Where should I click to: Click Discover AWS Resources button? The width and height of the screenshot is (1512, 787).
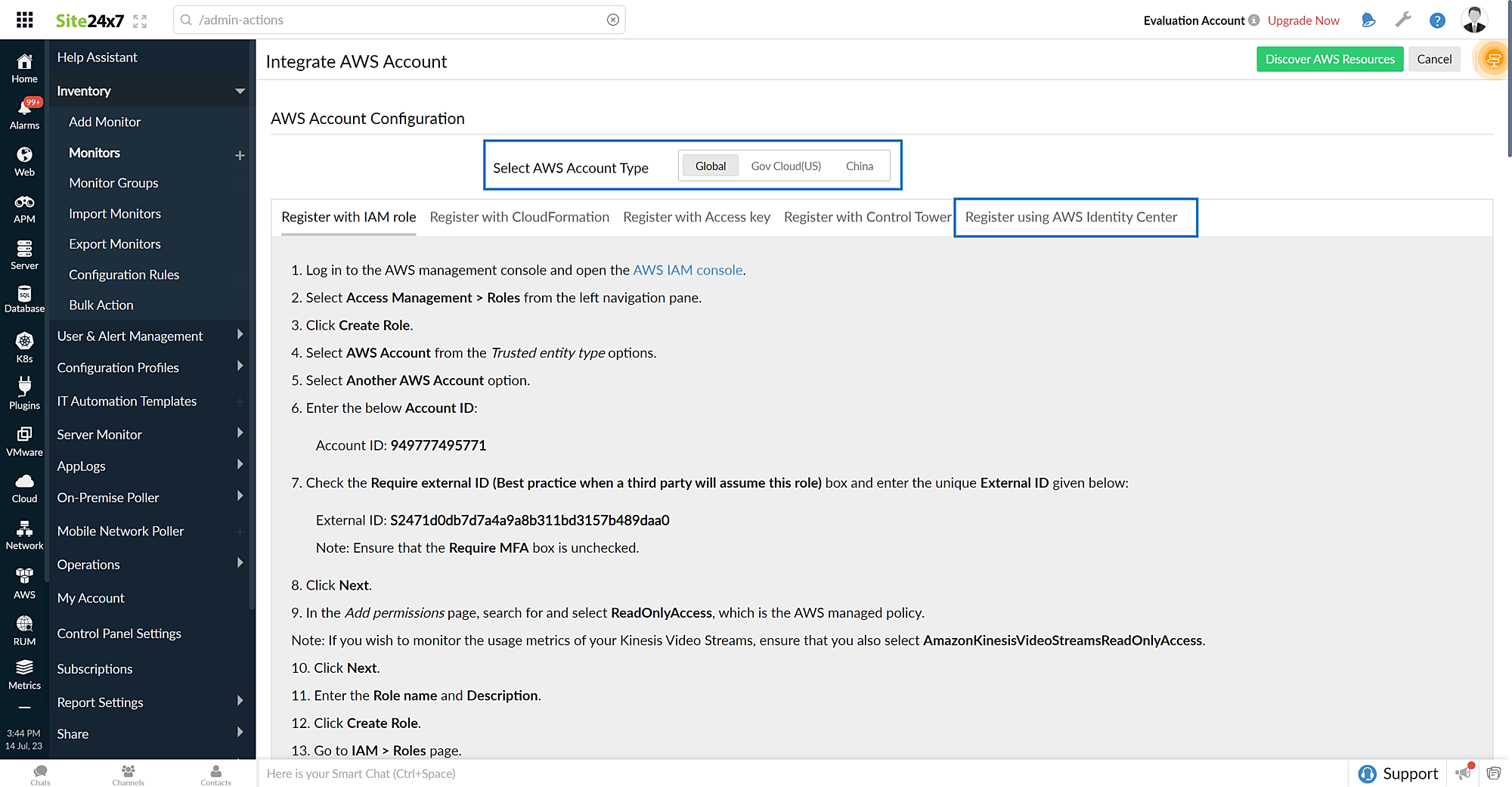[x=1330, y=59]
